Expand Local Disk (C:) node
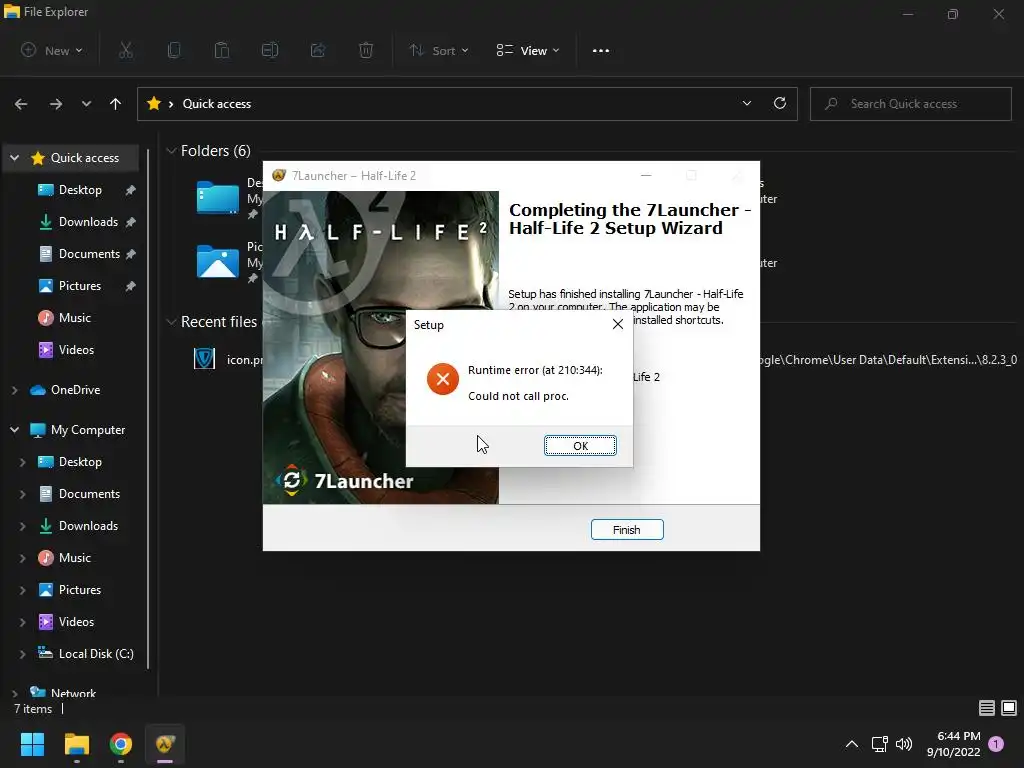Screen dimensions: 1024x768 pyautogui.click(x=22, y=654)
